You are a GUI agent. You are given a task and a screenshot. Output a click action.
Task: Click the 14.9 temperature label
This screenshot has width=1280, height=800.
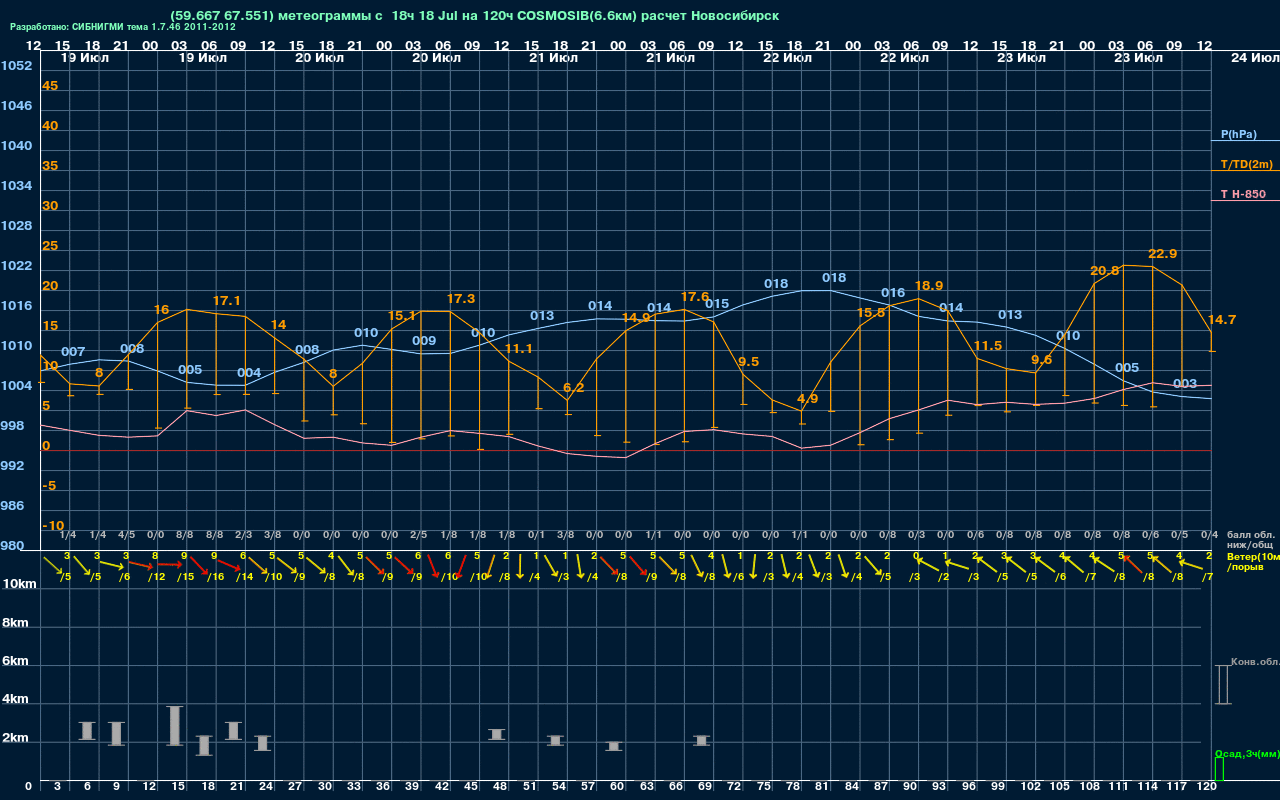pyautogui.click(x=636, y=317)
